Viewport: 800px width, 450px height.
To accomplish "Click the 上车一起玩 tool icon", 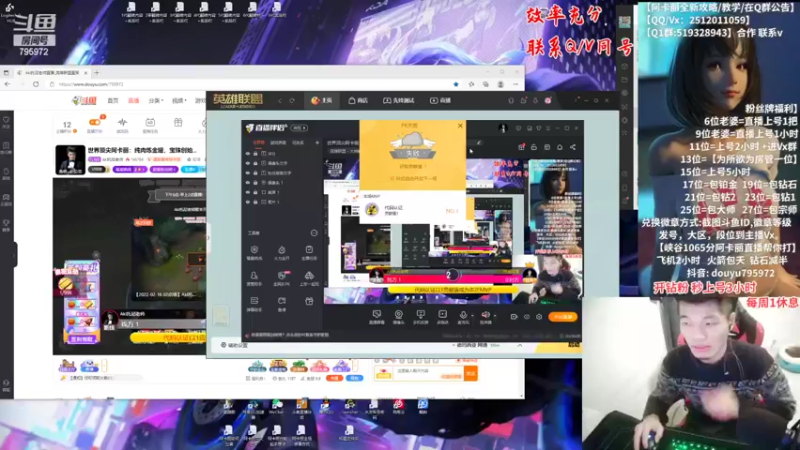I will point(309,276).
